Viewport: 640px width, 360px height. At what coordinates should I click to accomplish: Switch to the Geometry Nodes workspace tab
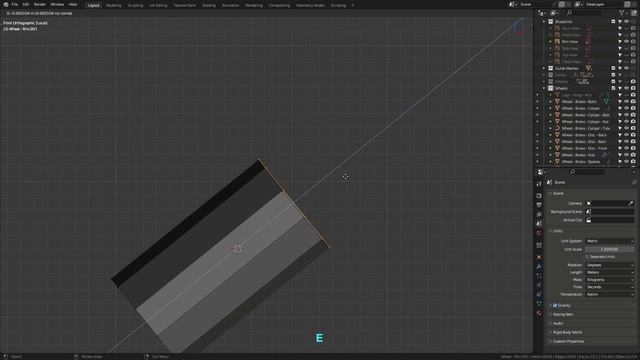pos(310,5)
